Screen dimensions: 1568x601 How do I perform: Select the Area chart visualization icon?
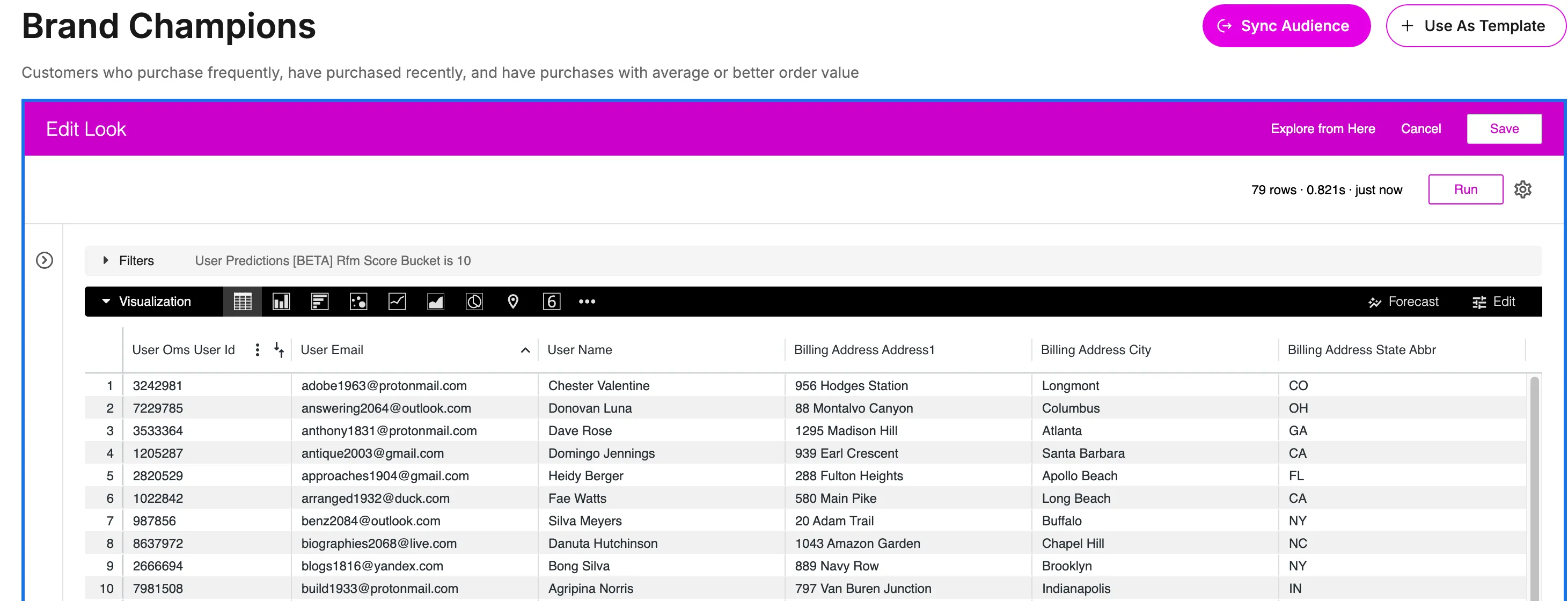pyautogui.click(x=436, y=302)
